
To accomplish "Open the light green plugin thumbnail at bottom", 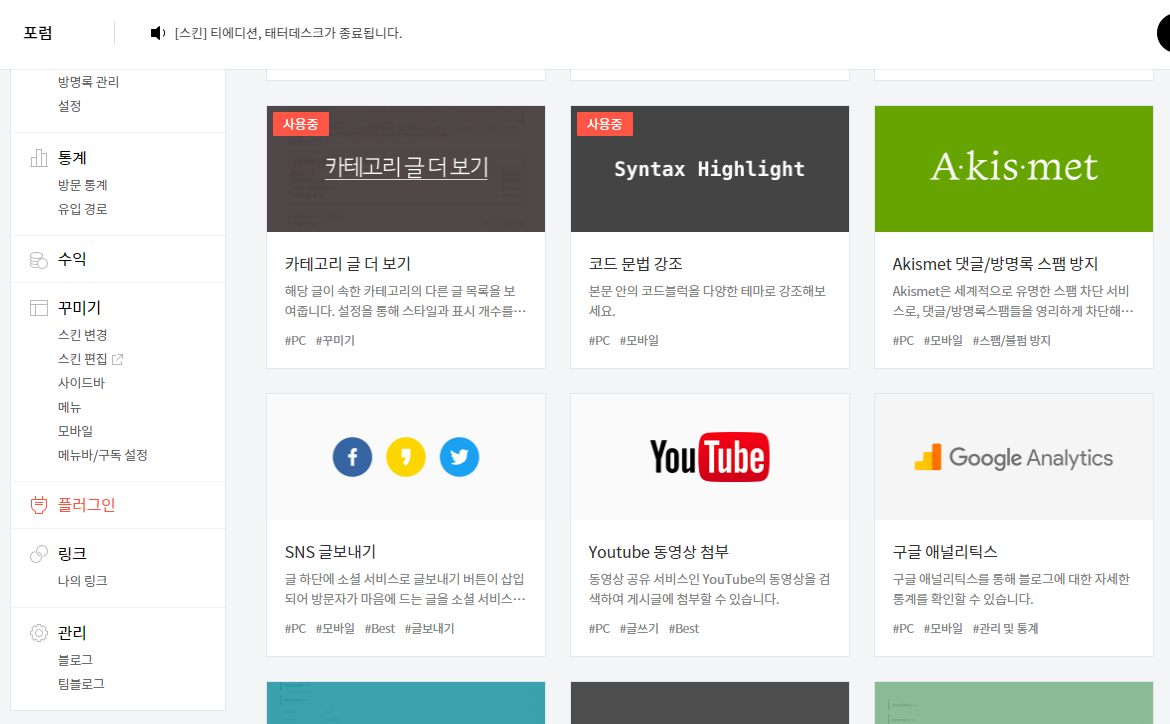I will pos(1014,702).
